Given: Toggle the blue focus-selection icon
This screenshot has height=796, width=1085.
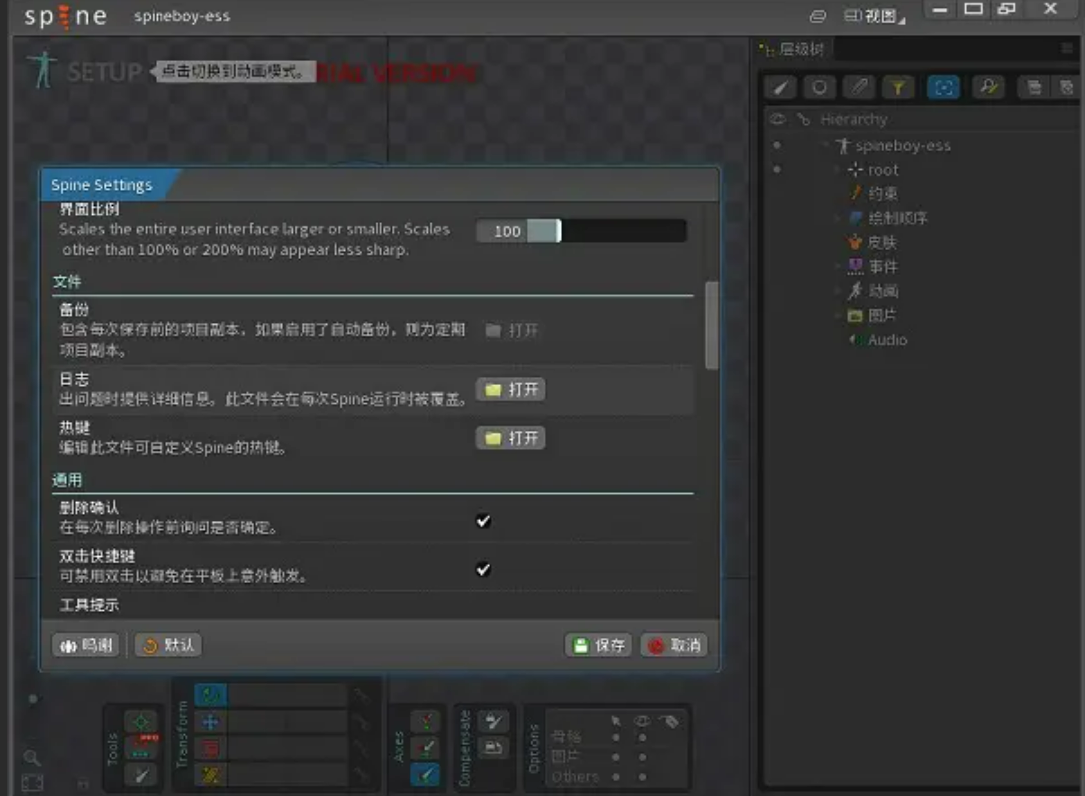Looking at the screenshot, I should tap(943, 87).
